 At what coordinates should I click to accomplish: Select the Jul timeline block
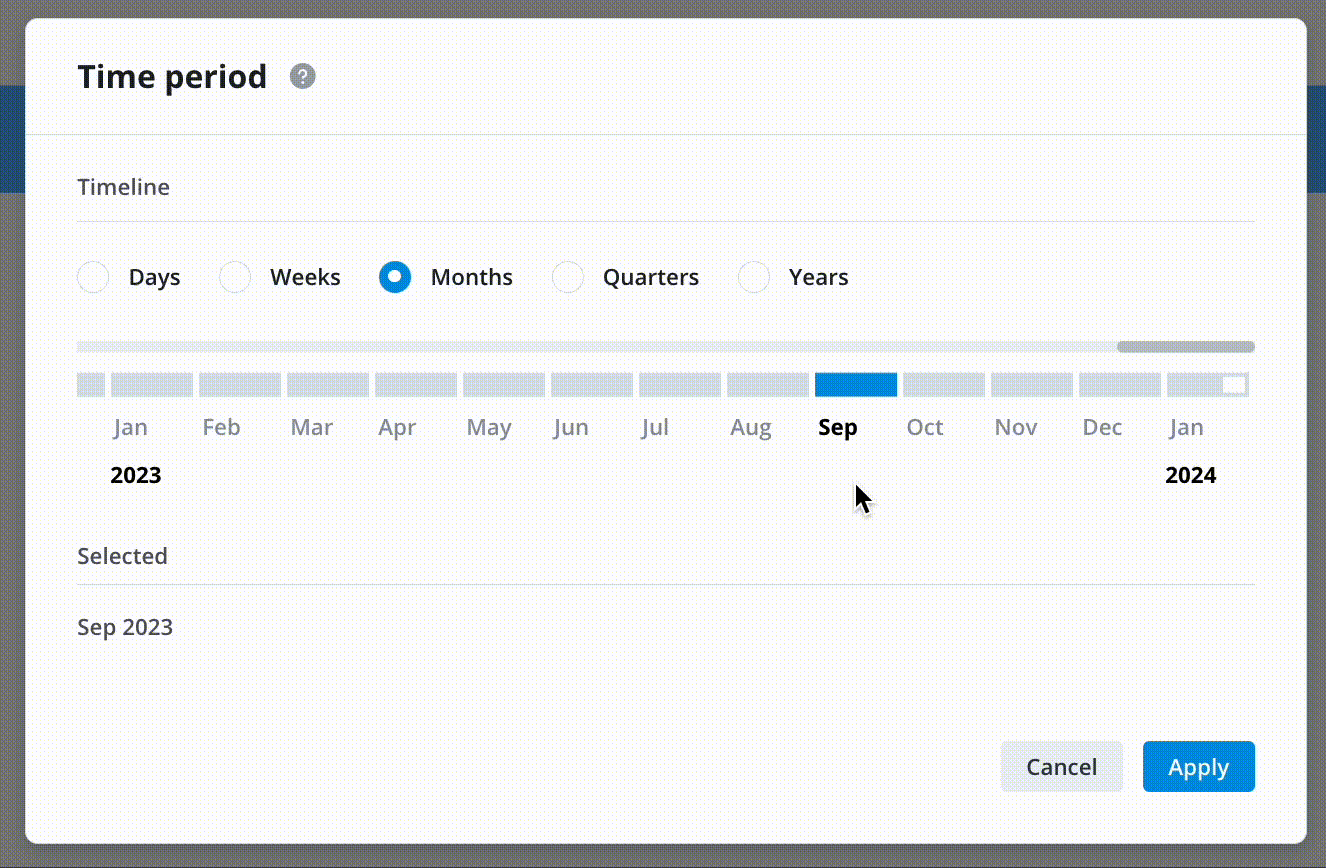(680, 385)
